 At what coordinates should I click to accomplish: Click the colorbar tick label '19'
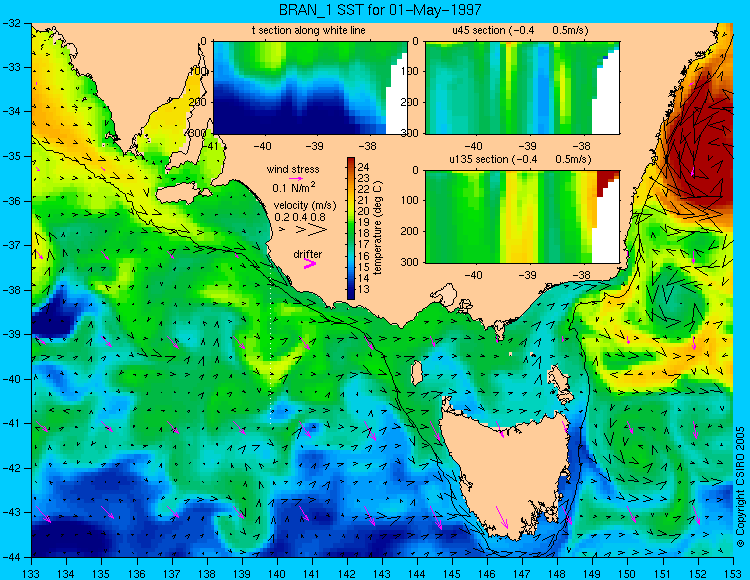pyautogui.click(x=364, y=222)
